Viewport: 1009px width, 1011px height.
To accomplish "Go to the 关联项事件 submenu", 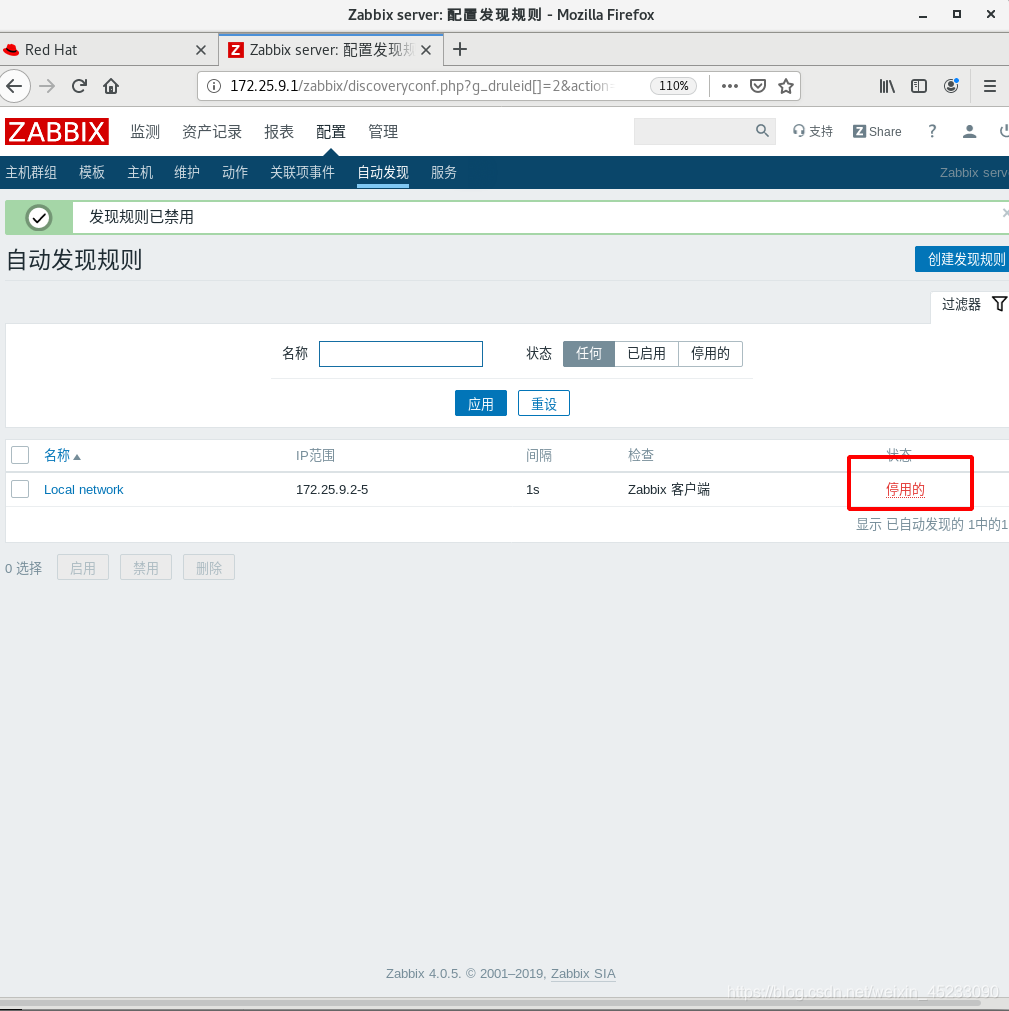I will 302,172.
